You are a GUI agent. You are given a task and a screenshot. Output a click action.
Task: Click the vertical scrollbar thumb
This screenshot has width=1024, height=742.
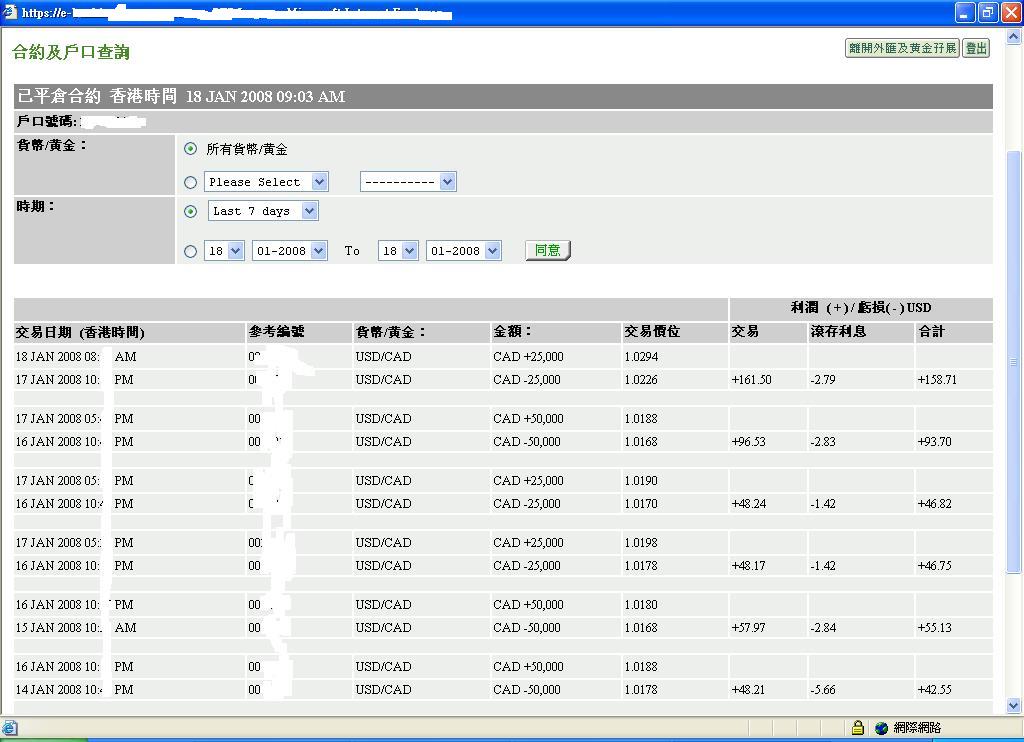click(x=1014, y=363)
